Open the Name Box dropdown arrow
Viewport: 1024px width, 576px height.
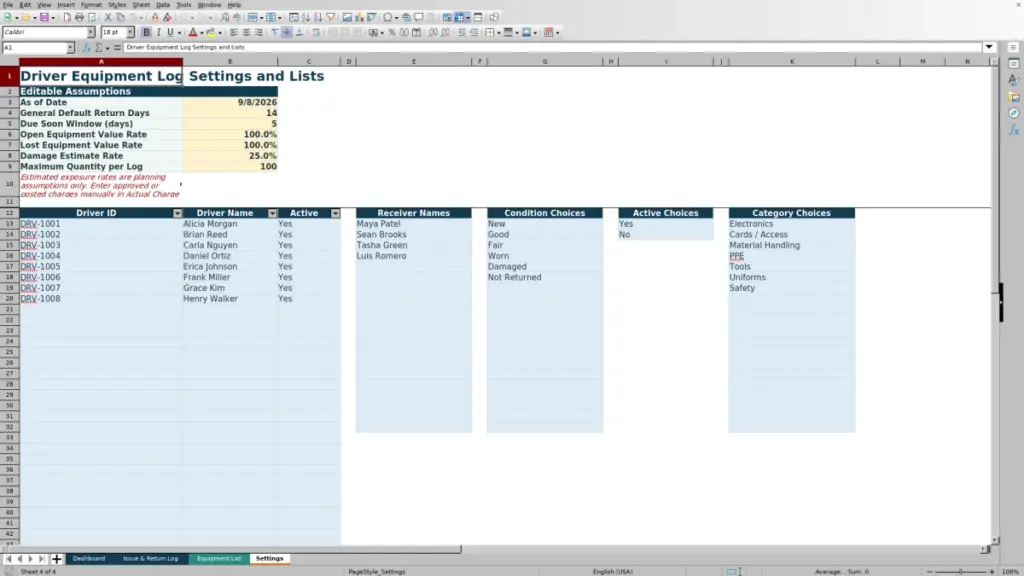click(70, 48)
